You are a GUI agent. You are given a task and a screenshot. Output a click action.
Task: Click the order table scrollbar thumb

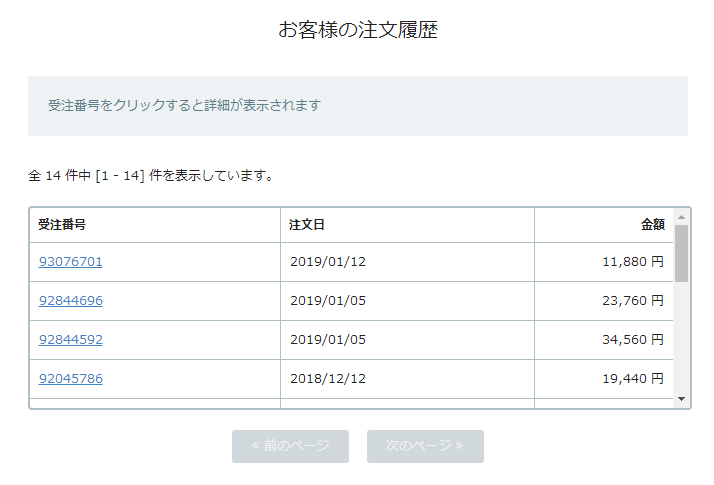pyautogui.click(x=682, y=253)
